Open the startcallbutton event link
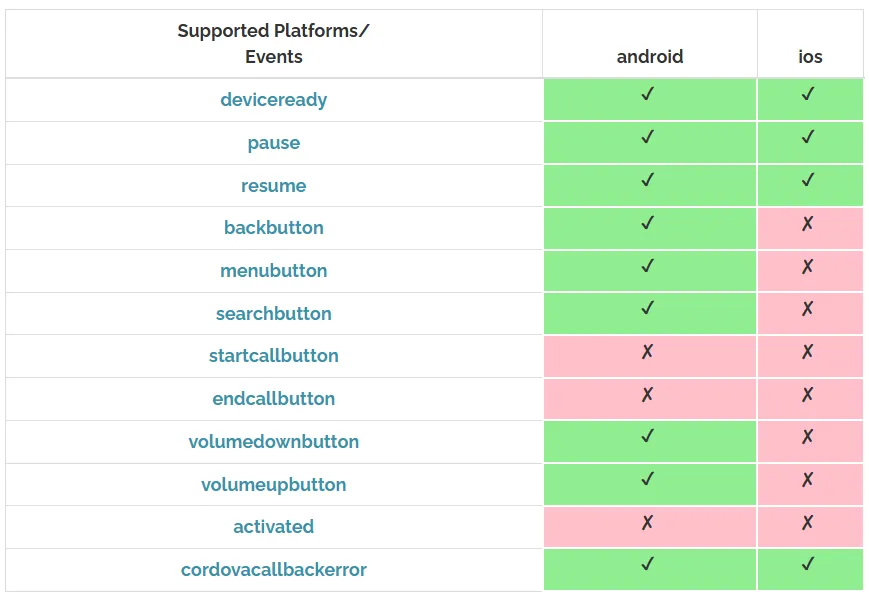This screenshot has height=598, width=869. pyautogui.click(x=273, y=356)
